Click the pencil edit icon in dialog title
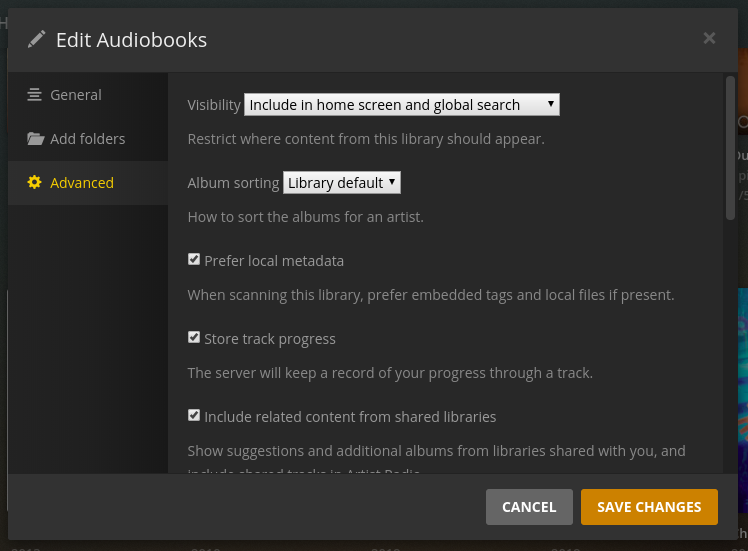This screenshot has height=551, width=748. point(37,39)
